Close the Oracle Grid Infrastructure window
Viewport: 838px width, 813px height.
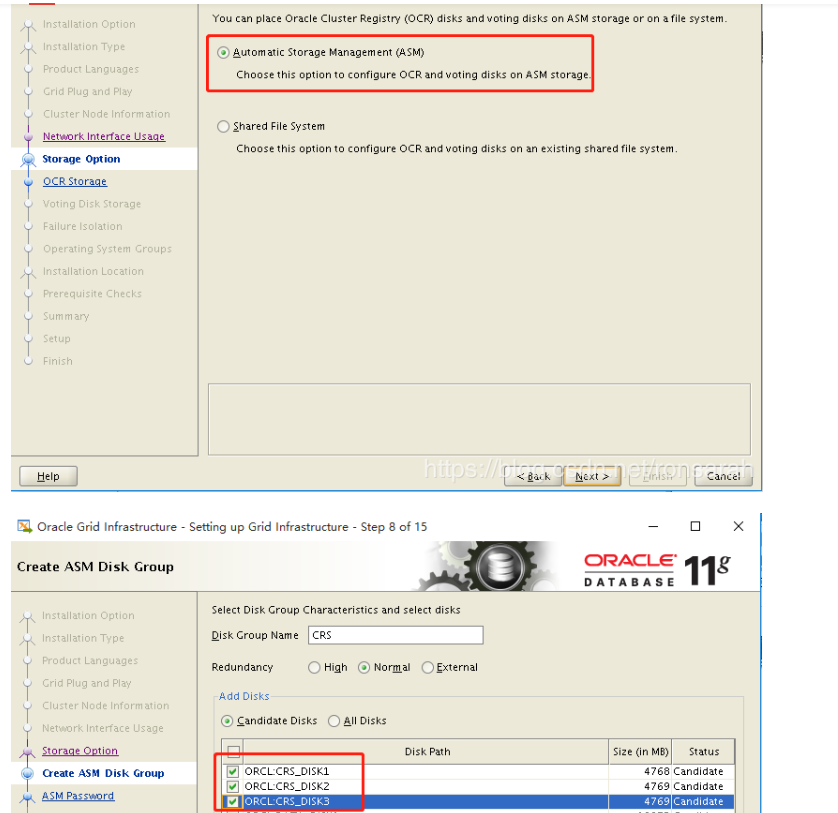[x=739, y=526]
